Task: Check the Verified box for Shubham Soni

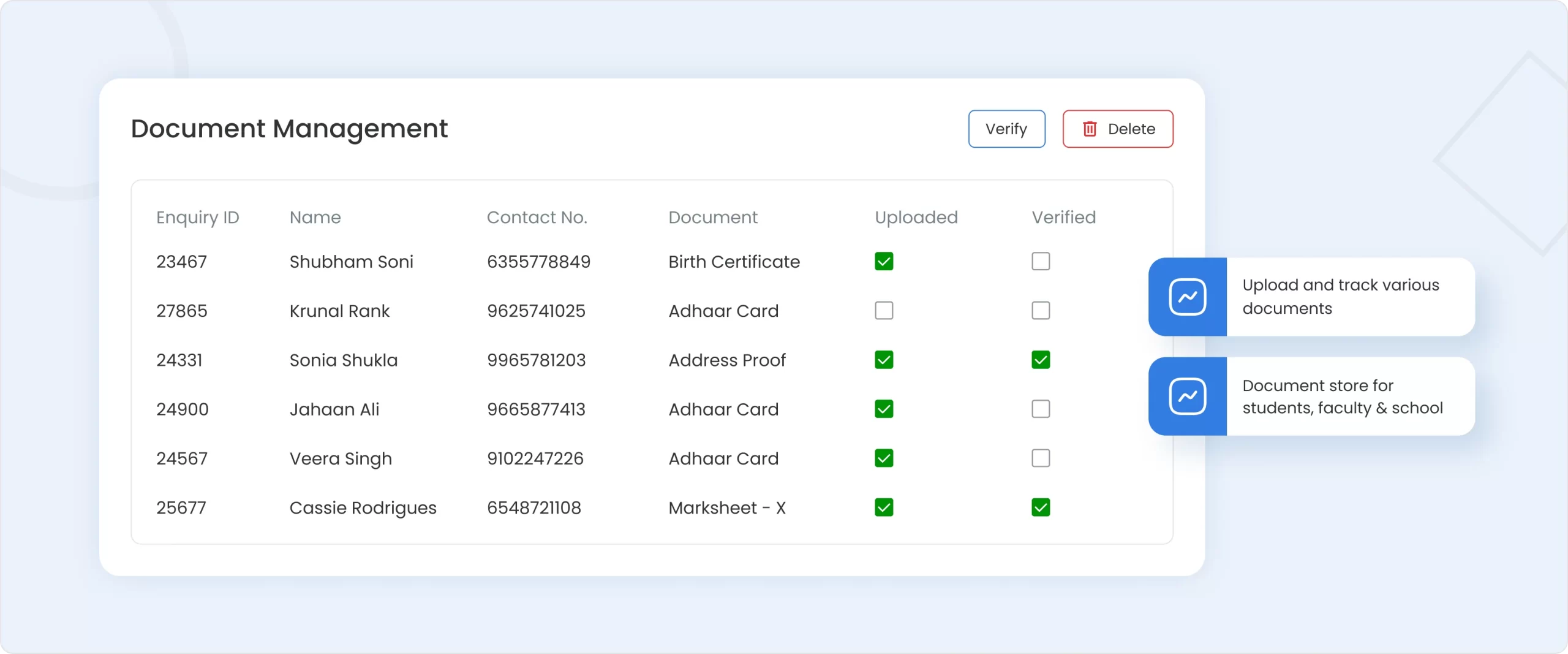Action: coord(1040,262)
